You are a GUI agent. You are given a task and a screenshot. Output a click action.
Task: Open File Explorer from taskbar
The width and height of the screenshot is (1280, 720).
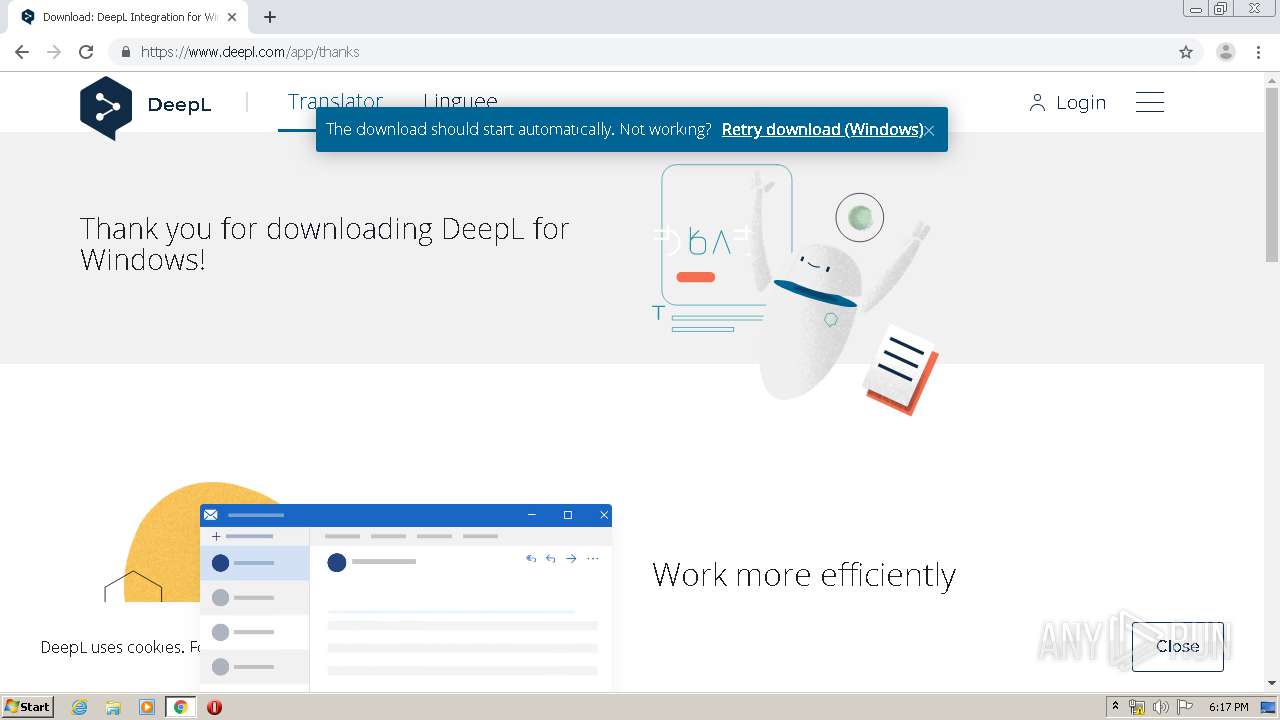coord(113,707)
